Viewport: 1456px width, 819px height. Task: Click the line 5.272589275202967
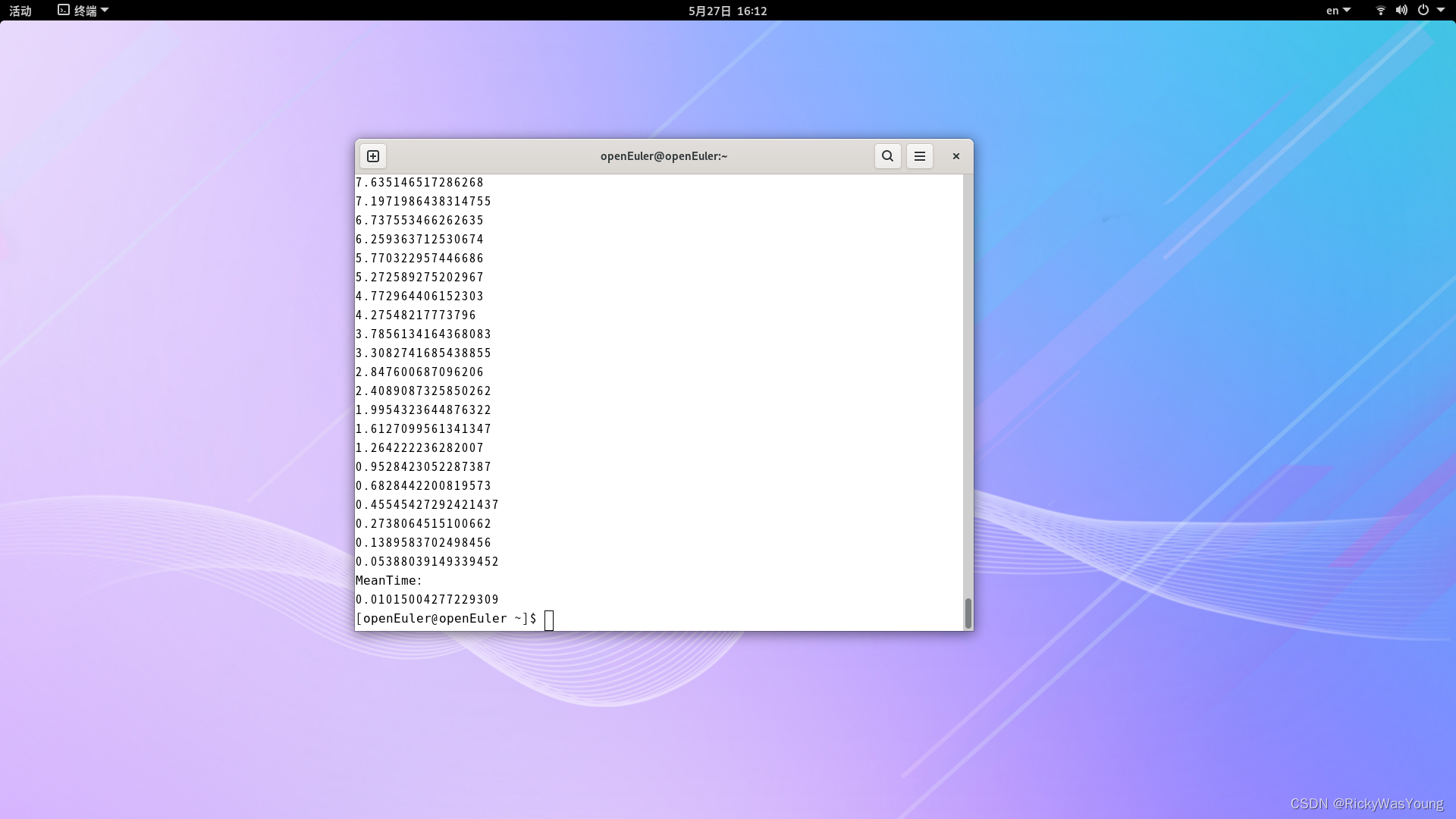click(x=419, y=277)
